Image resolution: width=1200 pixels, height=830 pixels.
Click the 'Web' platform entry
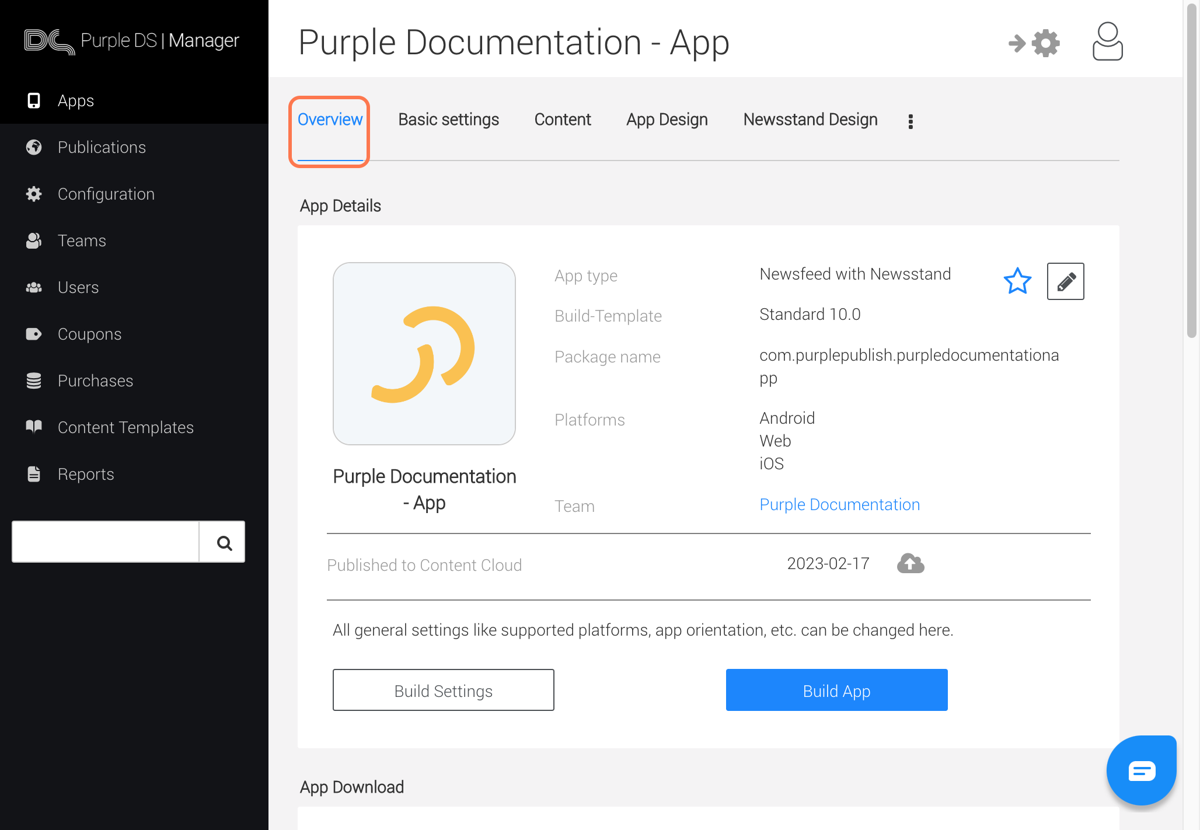point(775,441)
